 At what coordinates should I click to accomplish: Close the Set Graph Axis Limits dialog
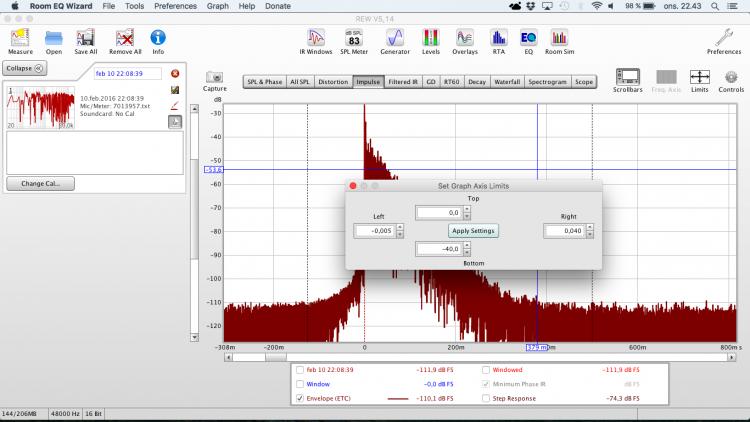353,186
